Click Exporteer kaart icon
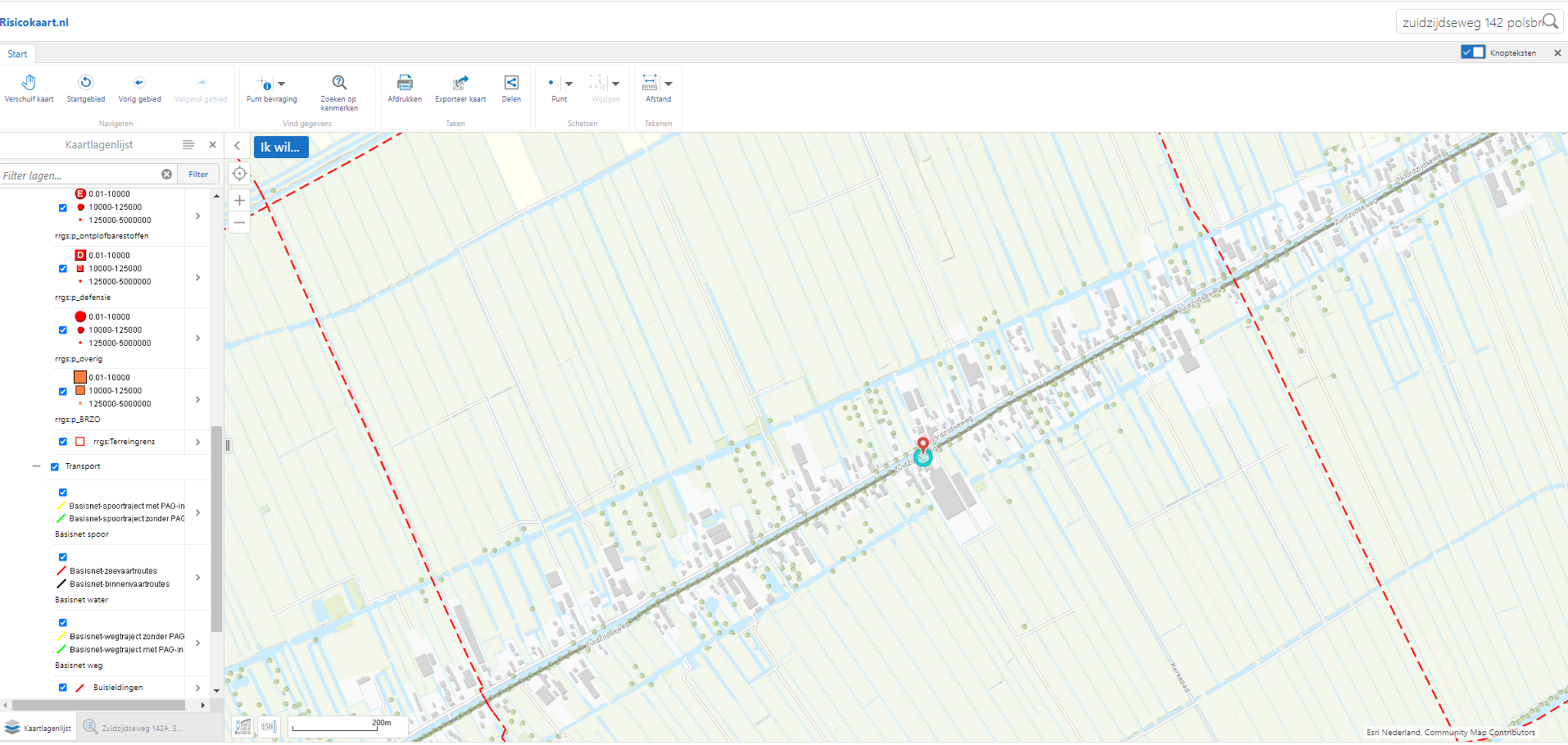Screen dimensions: 1568x745 coord(460,83)
